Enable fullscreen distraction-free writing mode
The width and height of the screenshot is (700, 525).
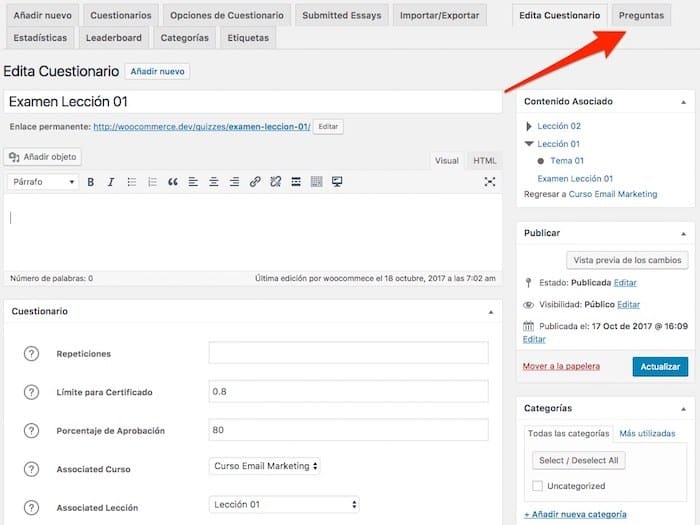[x=489, y=182]
